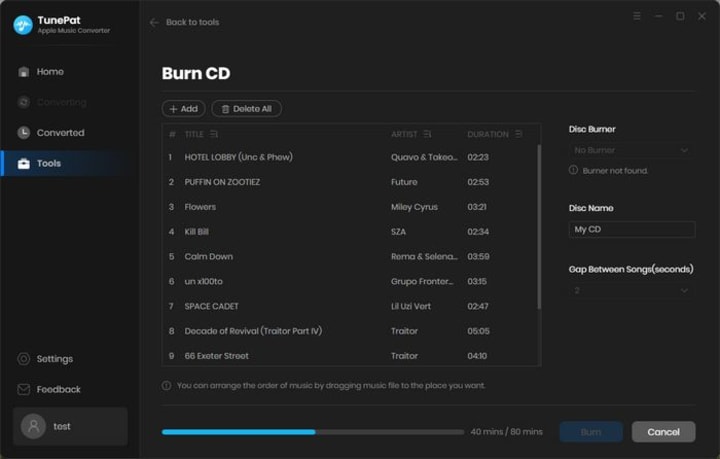Open the hamburger menu icon
Viewport: 720px width, 459px height.
pyautogui.click(x=637, y=16)
